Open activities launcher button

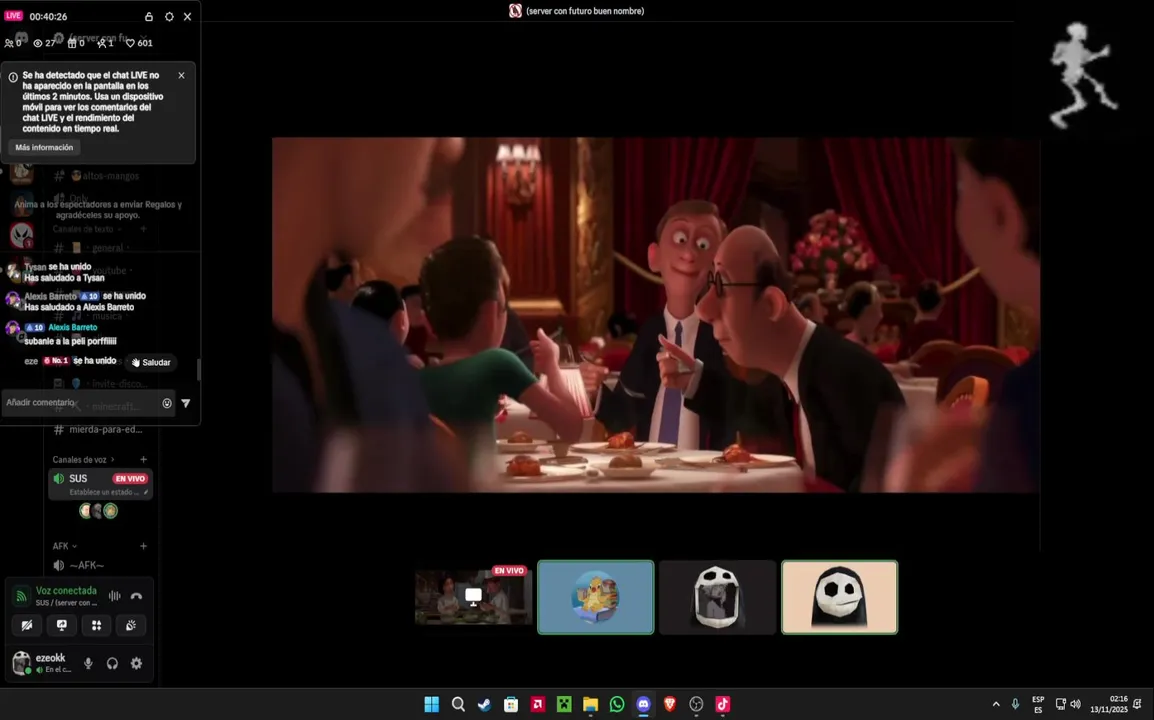tap(96, 625)
